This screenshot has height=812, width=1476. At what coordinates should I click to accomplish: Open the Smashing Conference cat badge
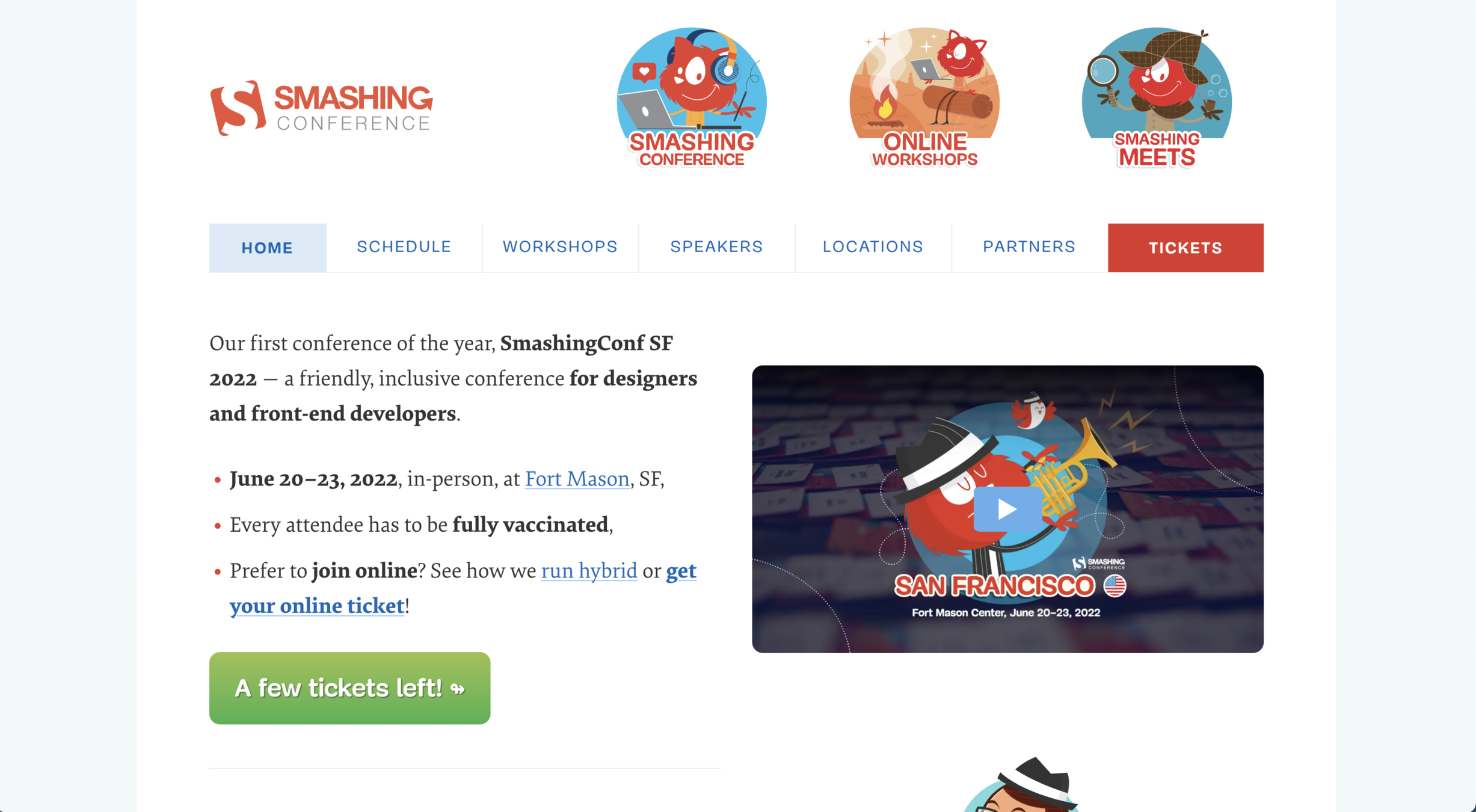coord(692,97)
